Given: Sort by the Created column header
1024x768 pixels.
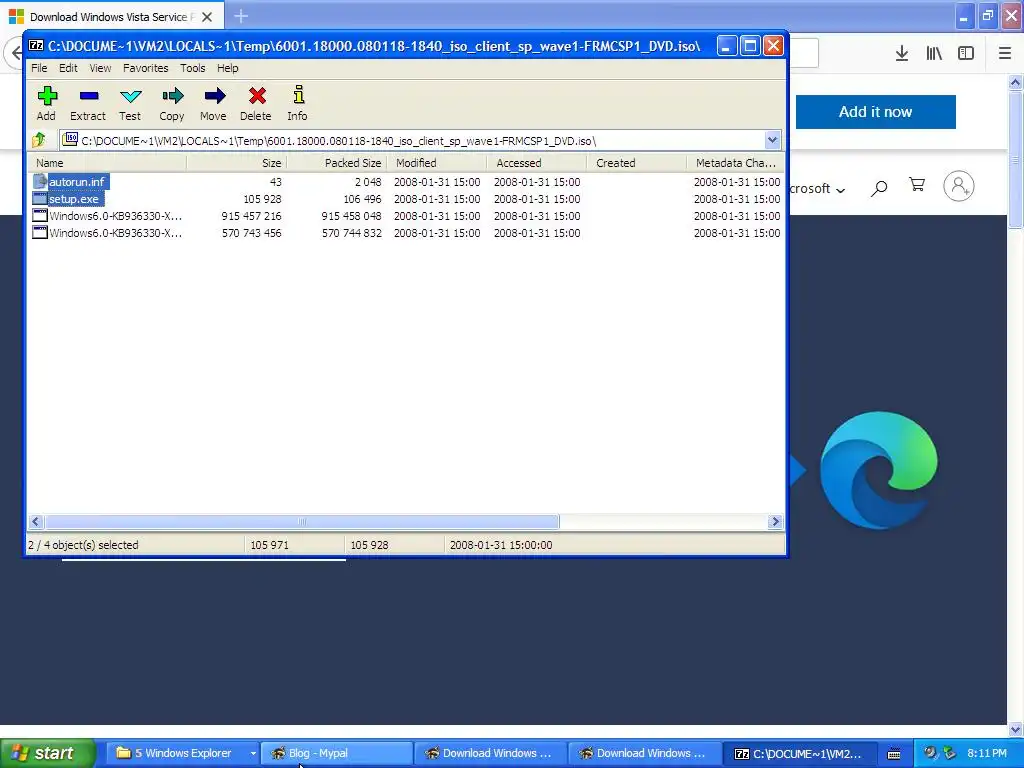Looking at the screenshot, I should [x=637, y=163].
